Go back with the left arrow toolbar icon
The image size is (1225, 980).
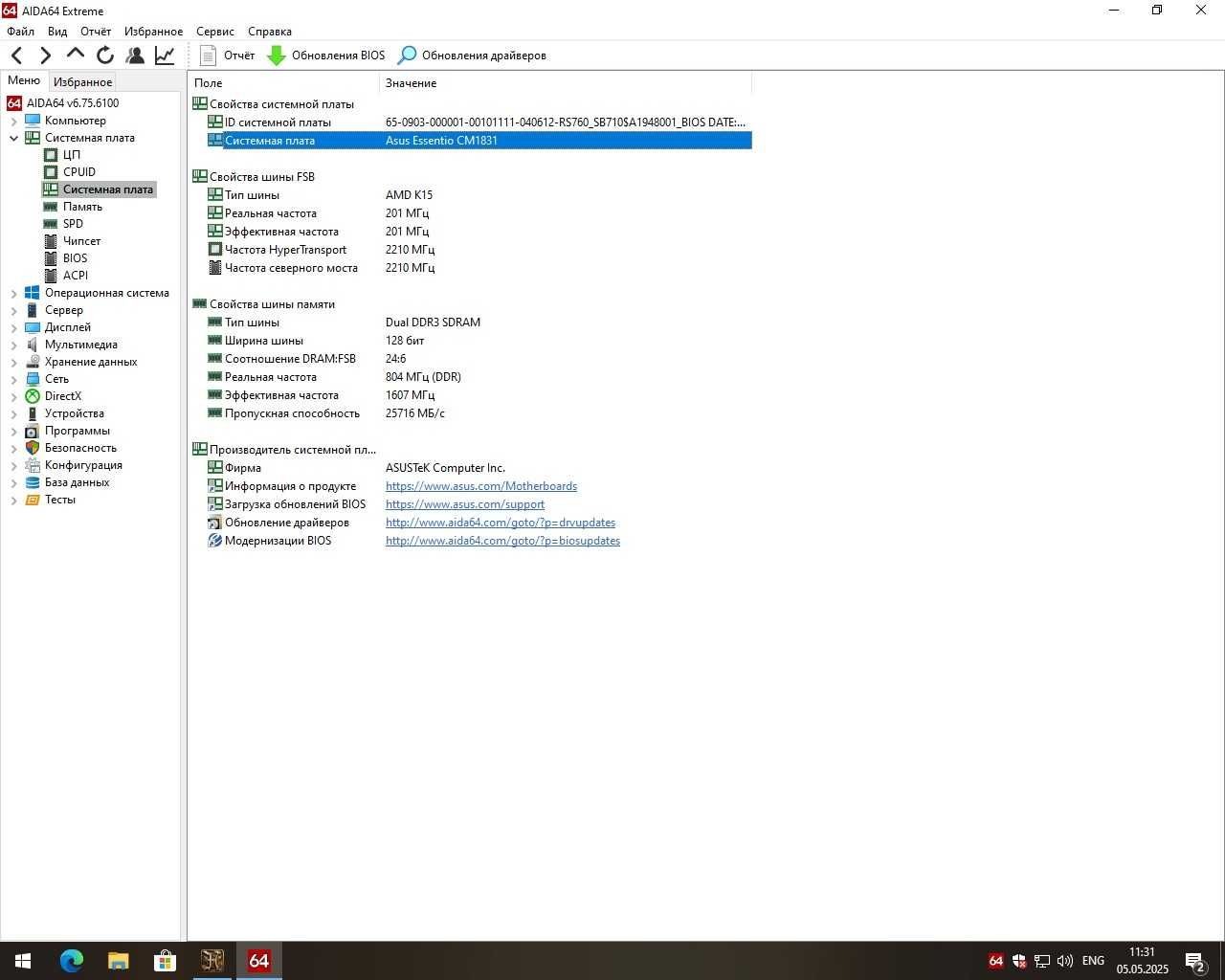click(x=16, y=56)
